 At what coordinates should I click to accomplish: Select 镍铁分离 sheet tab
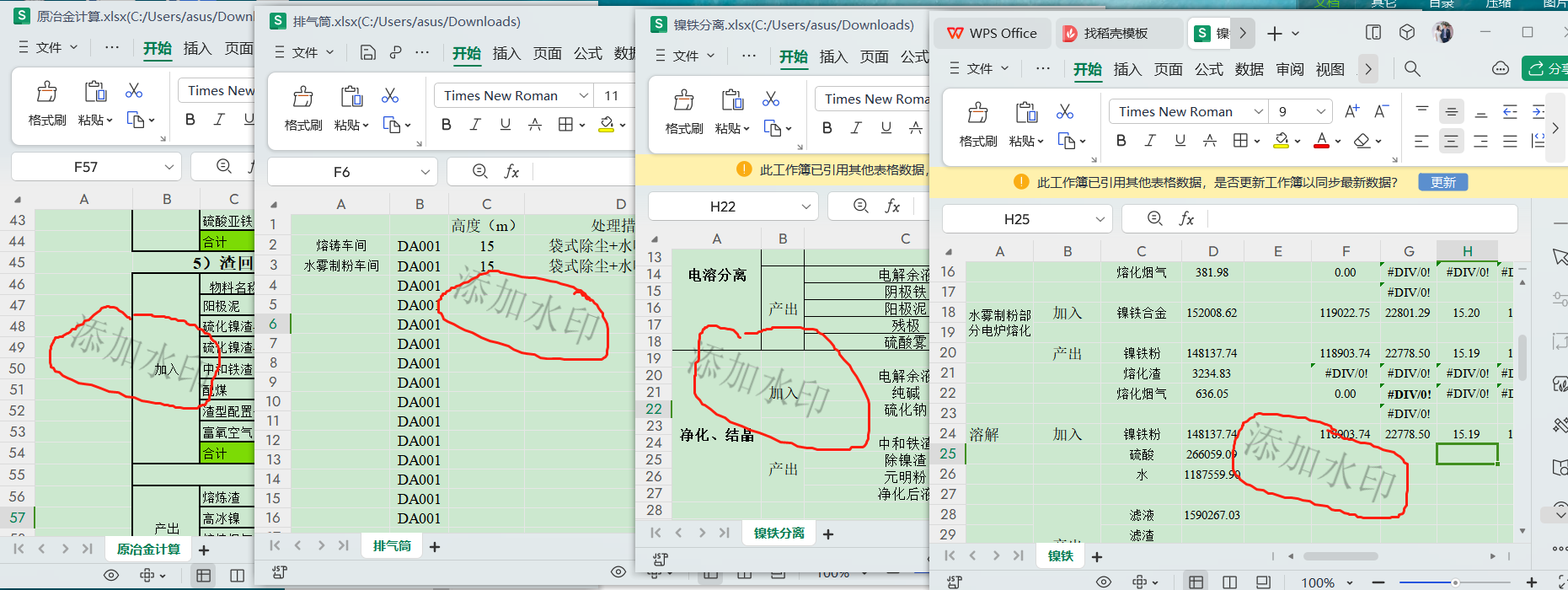point(779,533)
